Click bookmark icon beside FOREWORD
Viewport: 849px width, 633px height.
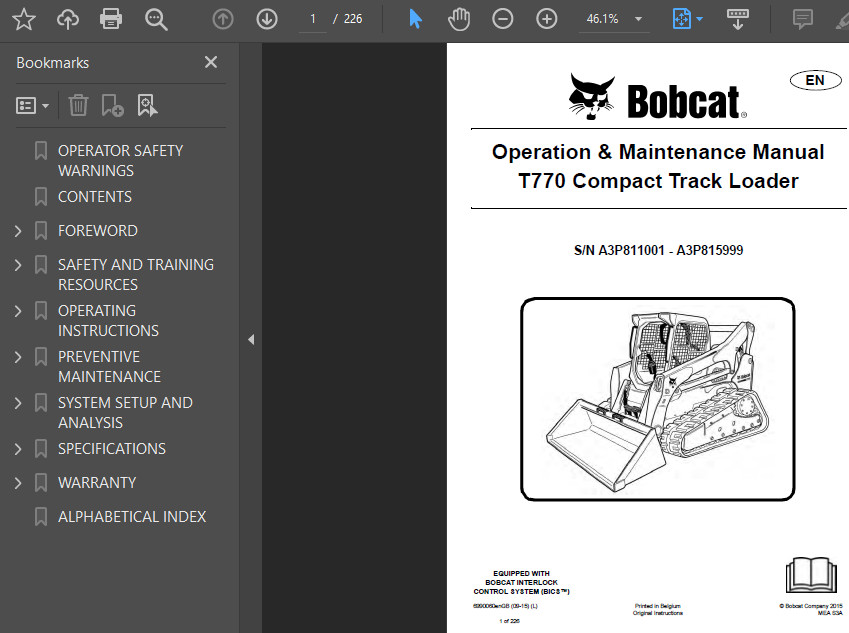[x=41, y=231]
